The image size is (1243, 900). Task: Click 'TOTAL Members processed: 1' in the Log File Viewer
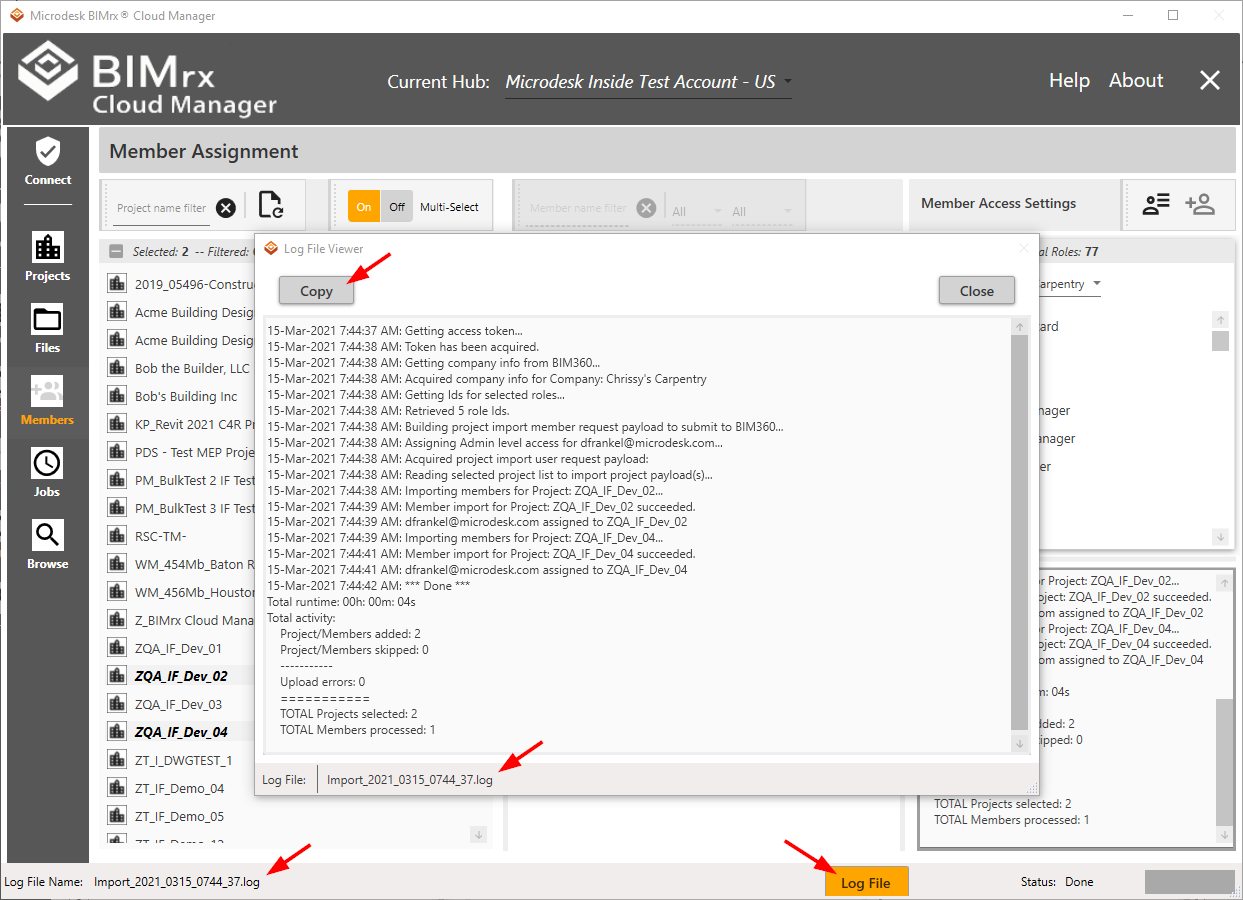(x=358, y=730)
